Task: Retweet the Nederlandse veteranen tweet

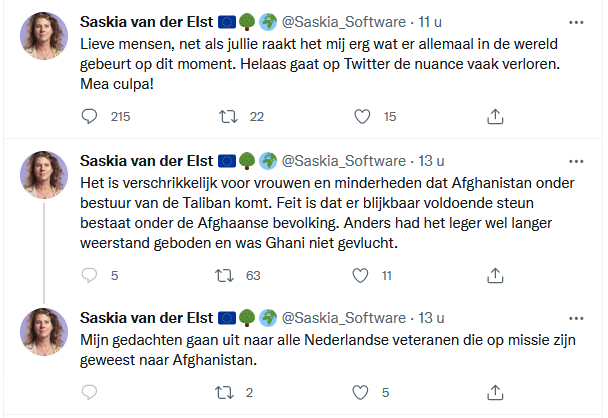Action: point(225,393)
